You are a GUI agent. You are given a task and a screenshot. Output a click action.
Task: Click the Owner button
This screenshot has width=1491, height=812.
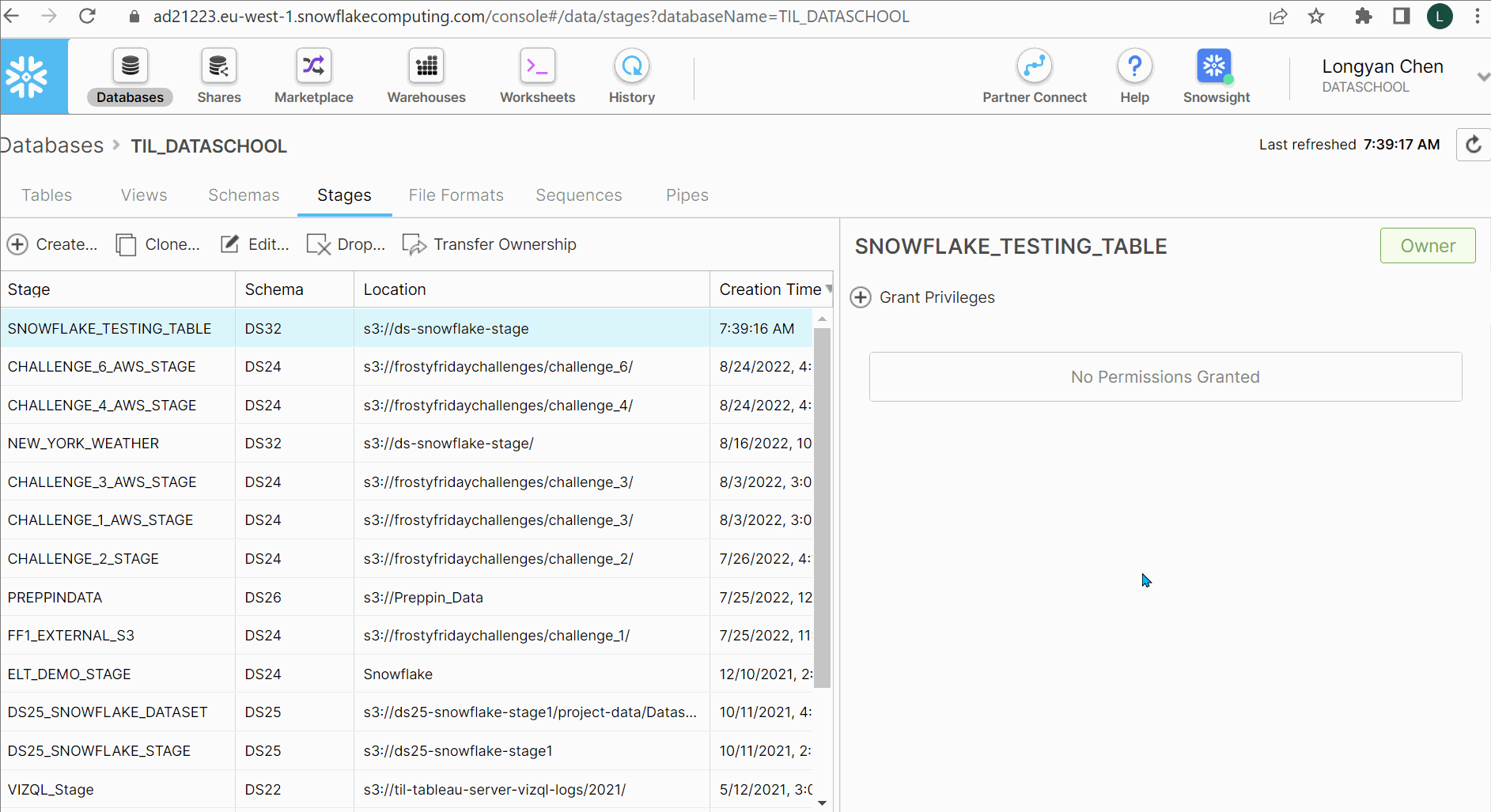[1427, 245]
